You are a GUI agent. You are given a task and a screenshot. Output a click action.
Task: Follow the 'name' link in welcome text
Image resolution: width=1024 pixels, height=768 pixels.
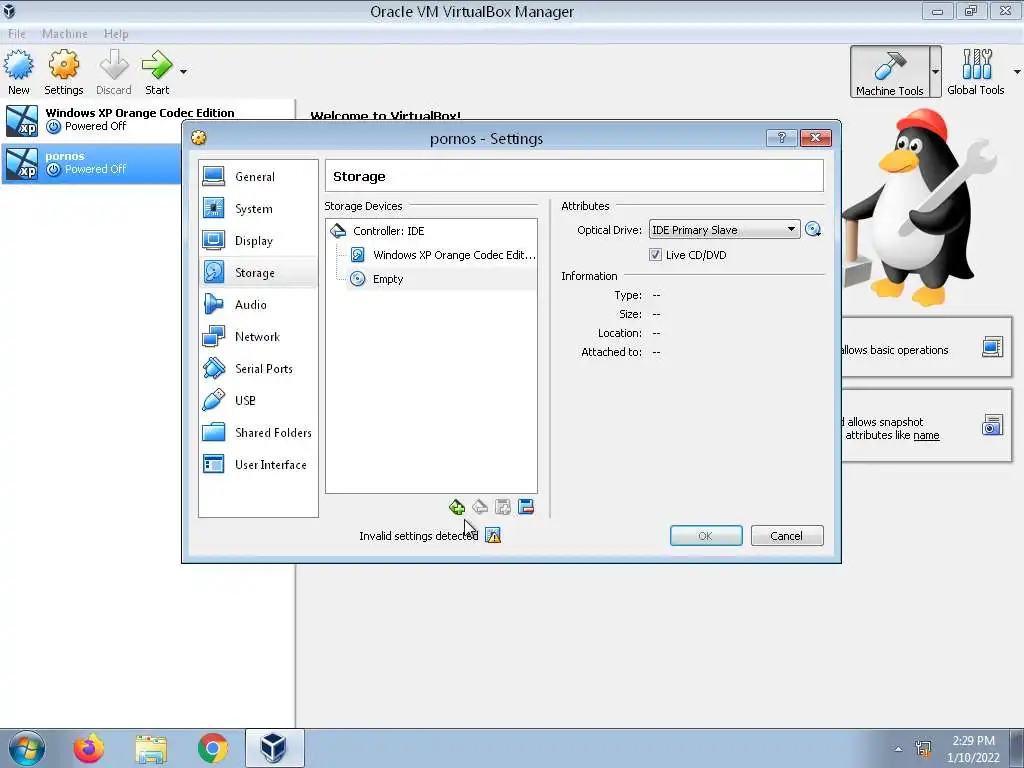(x=926, y=435)
